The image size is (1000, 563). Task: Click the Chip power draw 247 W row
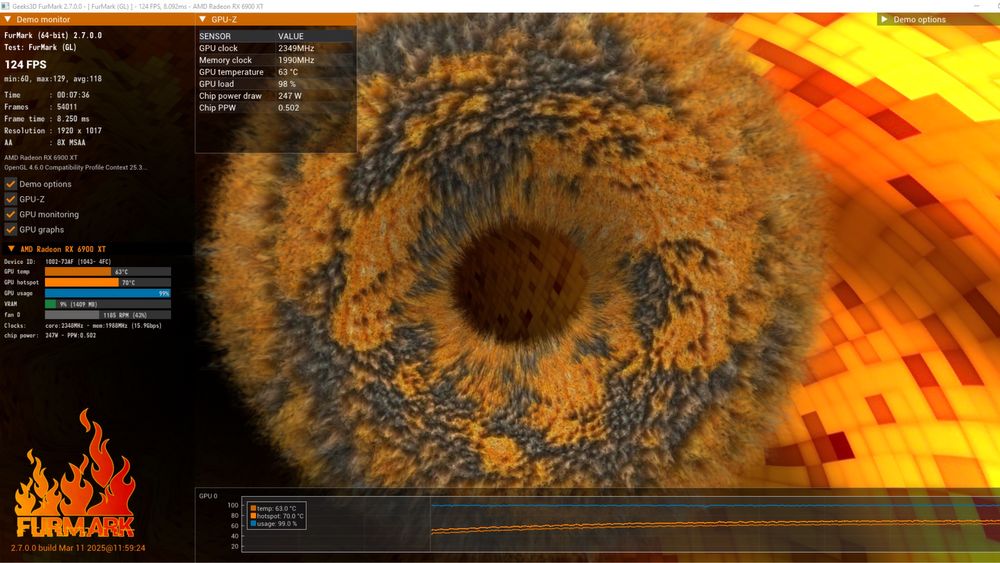[276, 96]
